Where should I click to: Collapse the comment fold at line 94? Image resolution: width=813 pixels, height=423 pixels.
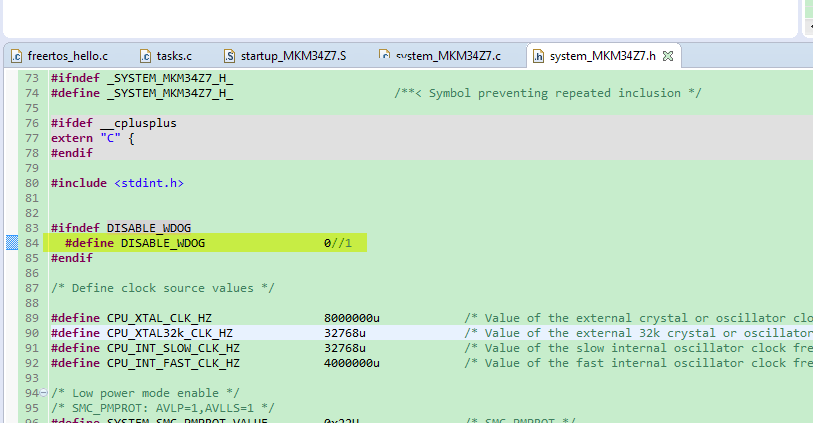pyautogui.click(x=42, y=393)
